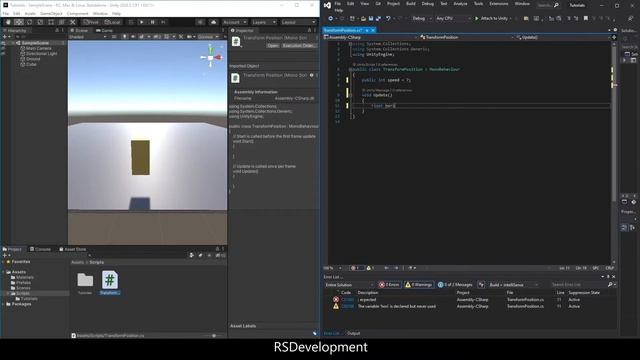640x360 pixels.
Task: Select the Move tool in Unity toolbar
Action: coord(19,22)
